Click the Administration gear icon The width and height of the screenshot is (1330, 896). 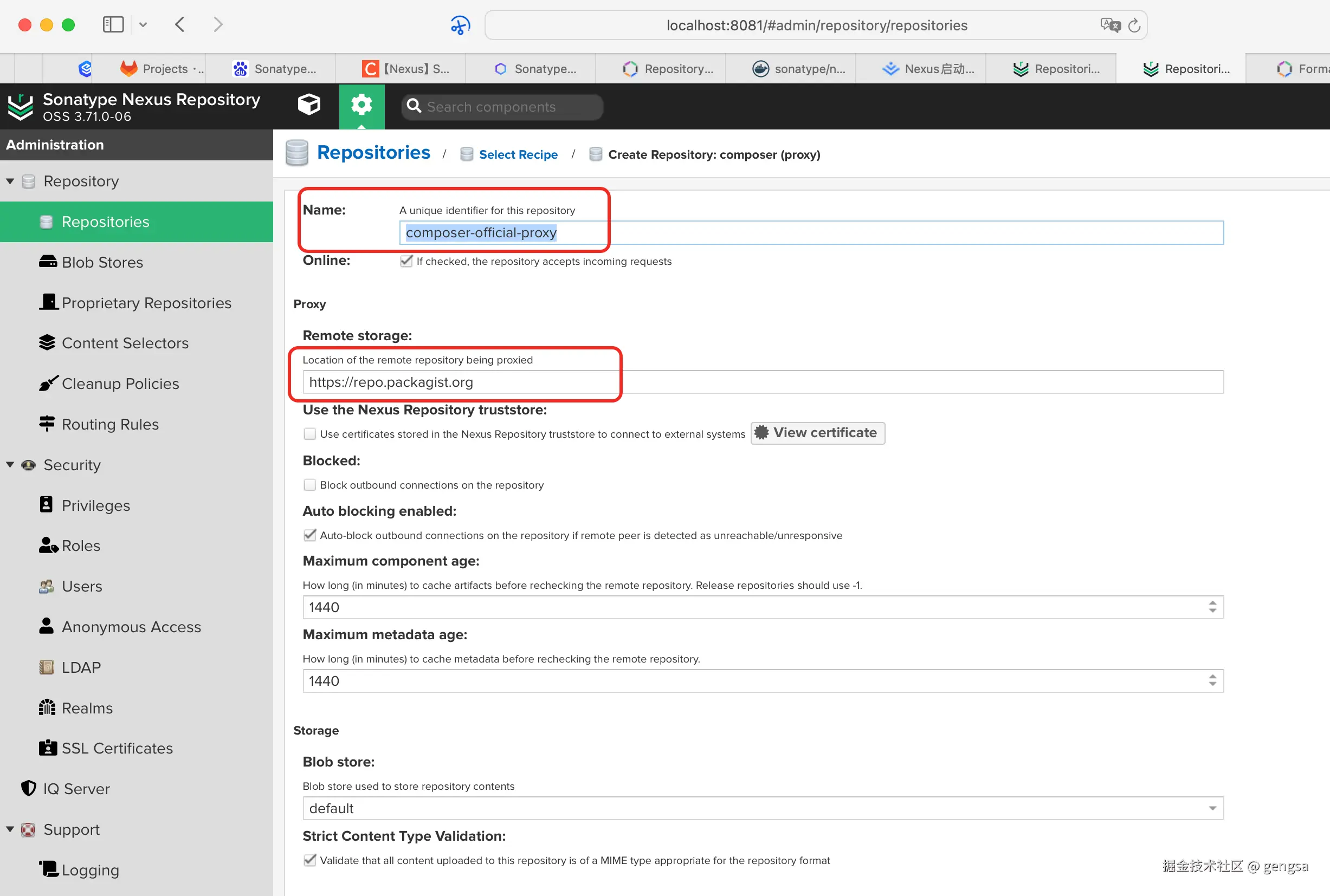[x=361, y=105]
